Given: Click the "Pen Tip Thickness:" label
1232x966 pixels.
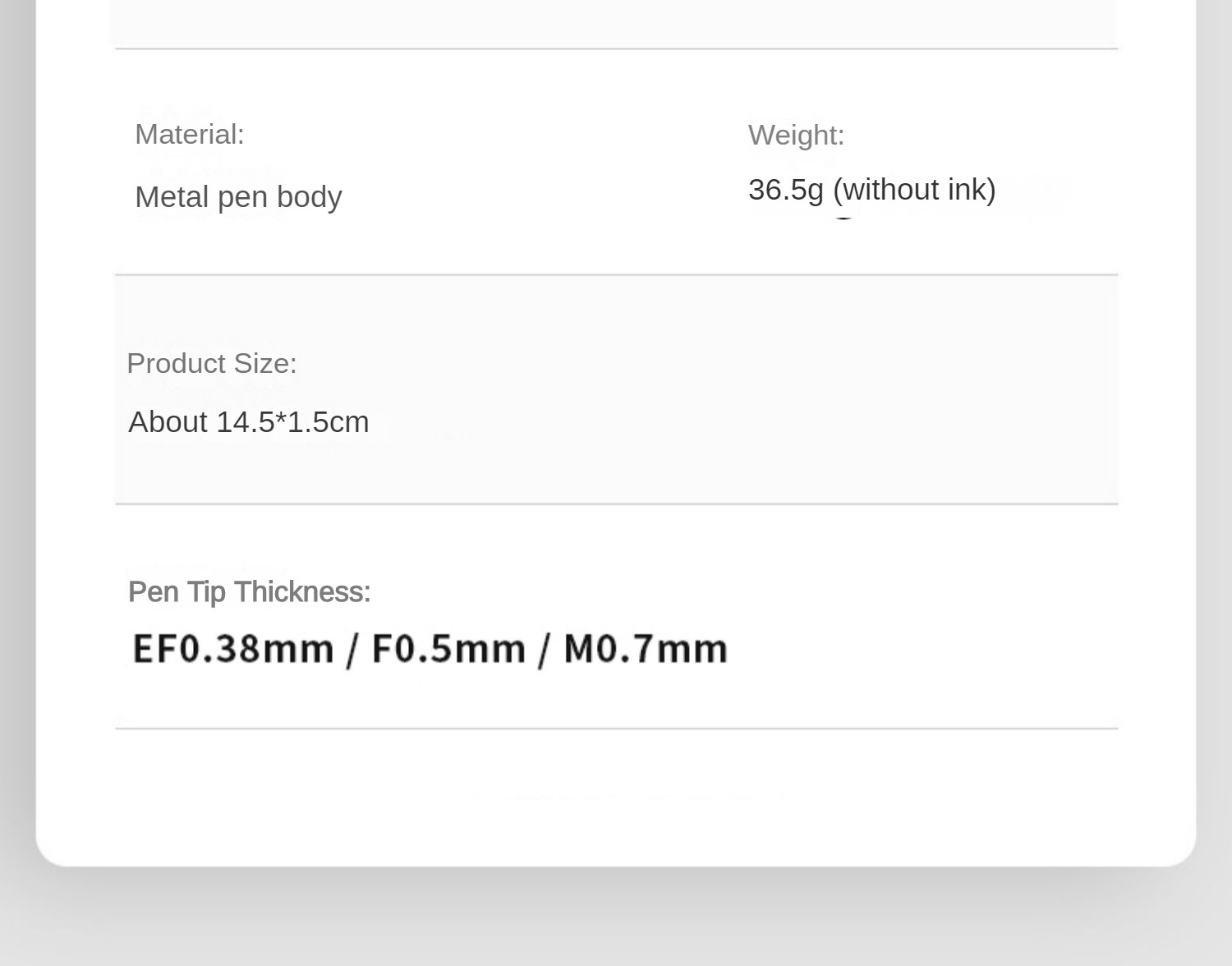Looking at the screenshot, I should tap(249, 591).
